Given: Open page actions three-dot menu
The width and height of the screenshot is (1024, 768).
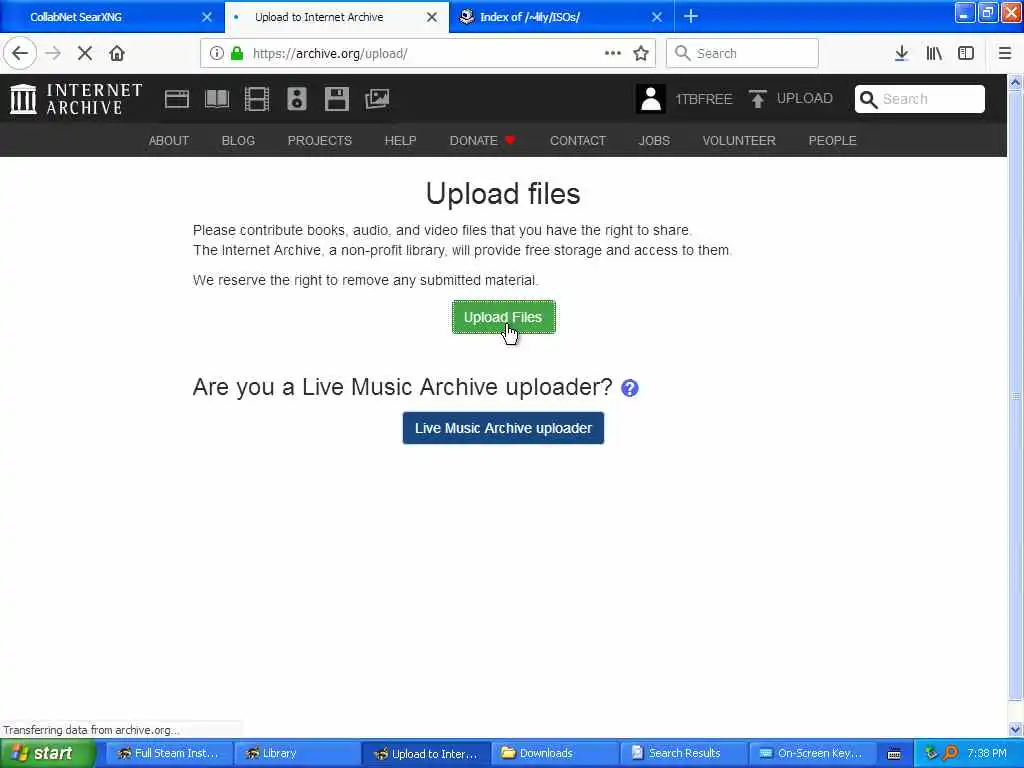Looking at the screenshot, I should (613, 54).
